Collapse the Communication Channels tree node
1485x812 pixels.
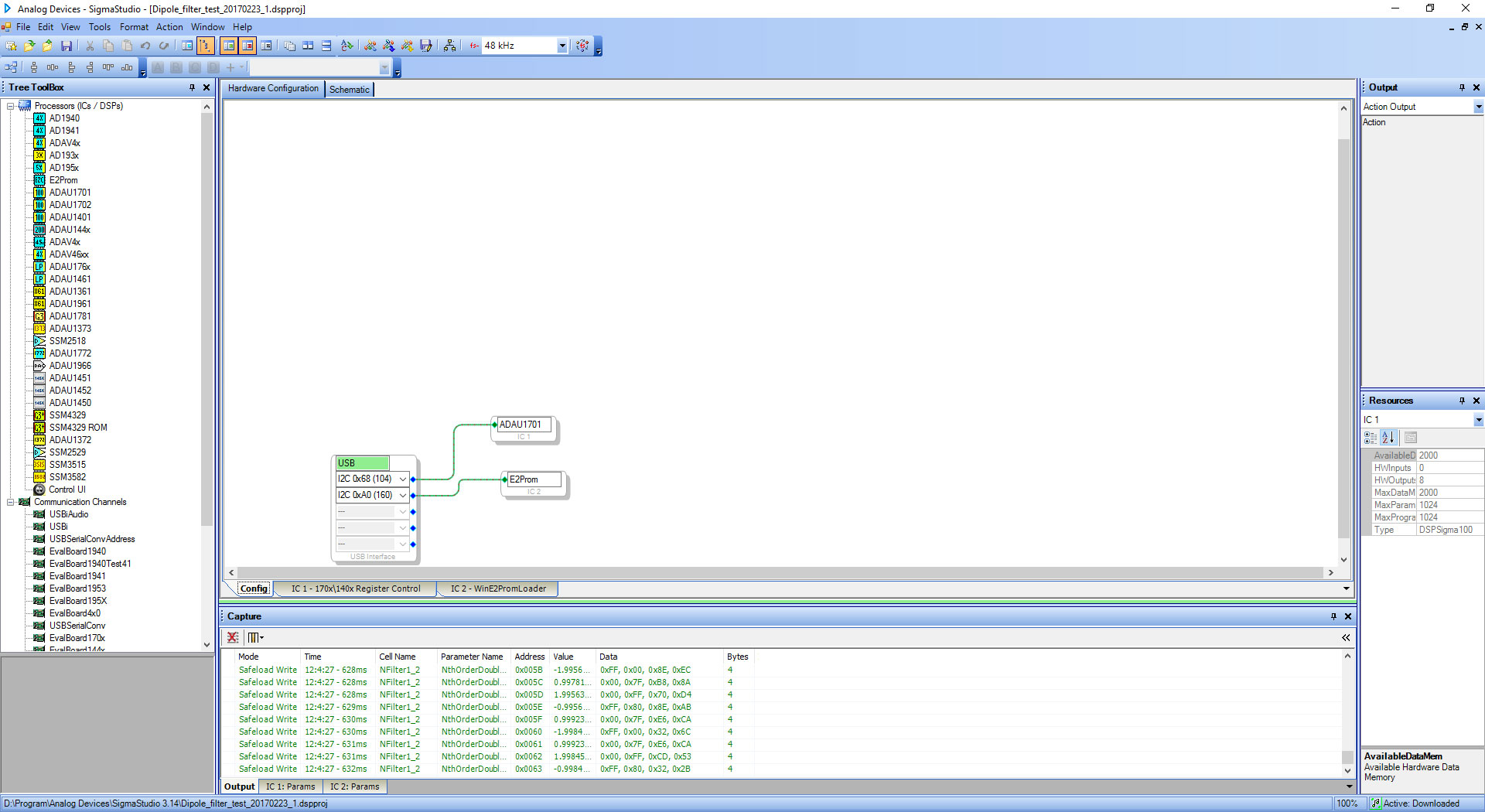tap(11, 502)
